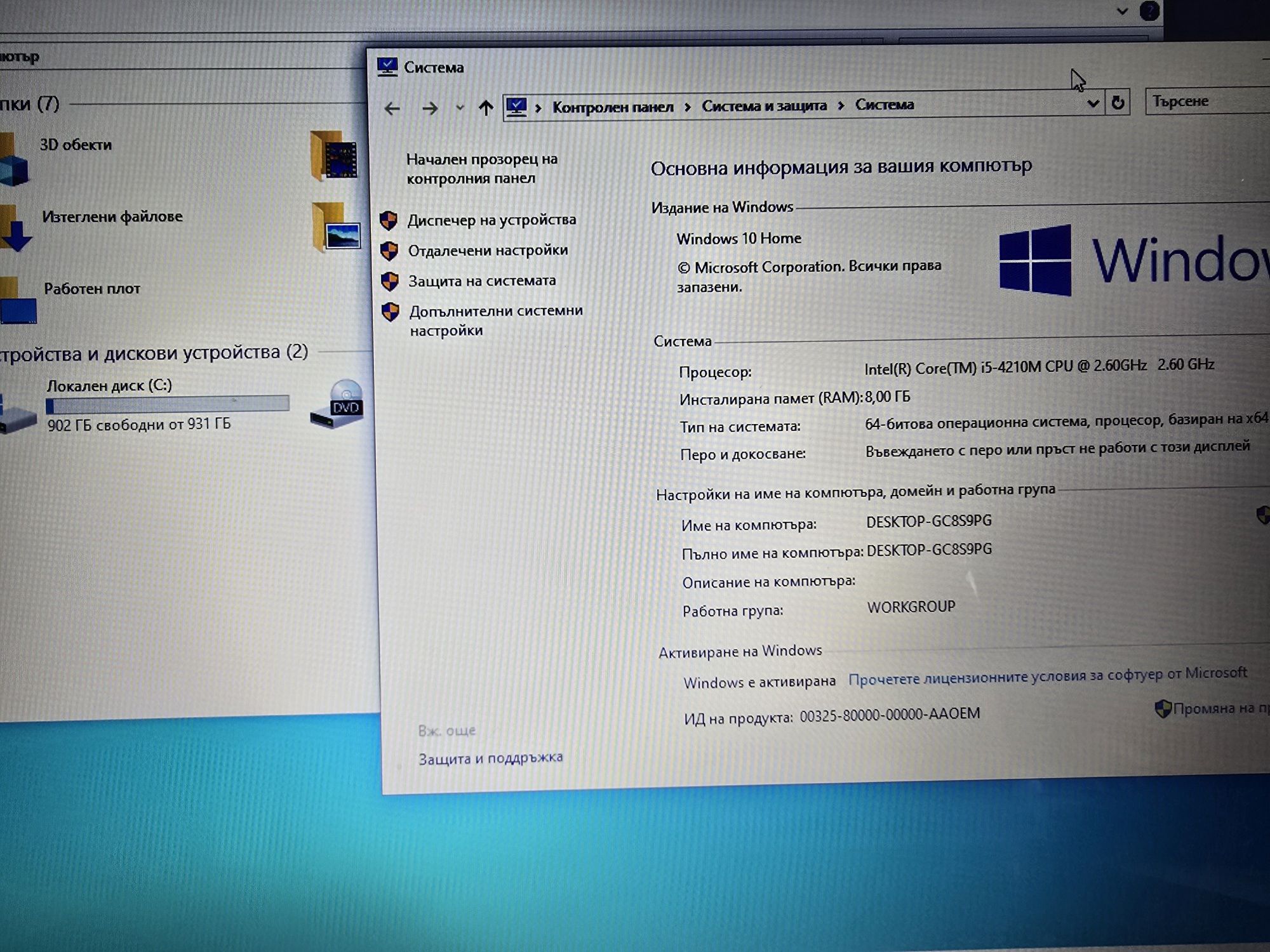Image resolution: width=1270 pixels, height=952 pixels.
Task: Go up one level arrow
Action: coord(486,108)
